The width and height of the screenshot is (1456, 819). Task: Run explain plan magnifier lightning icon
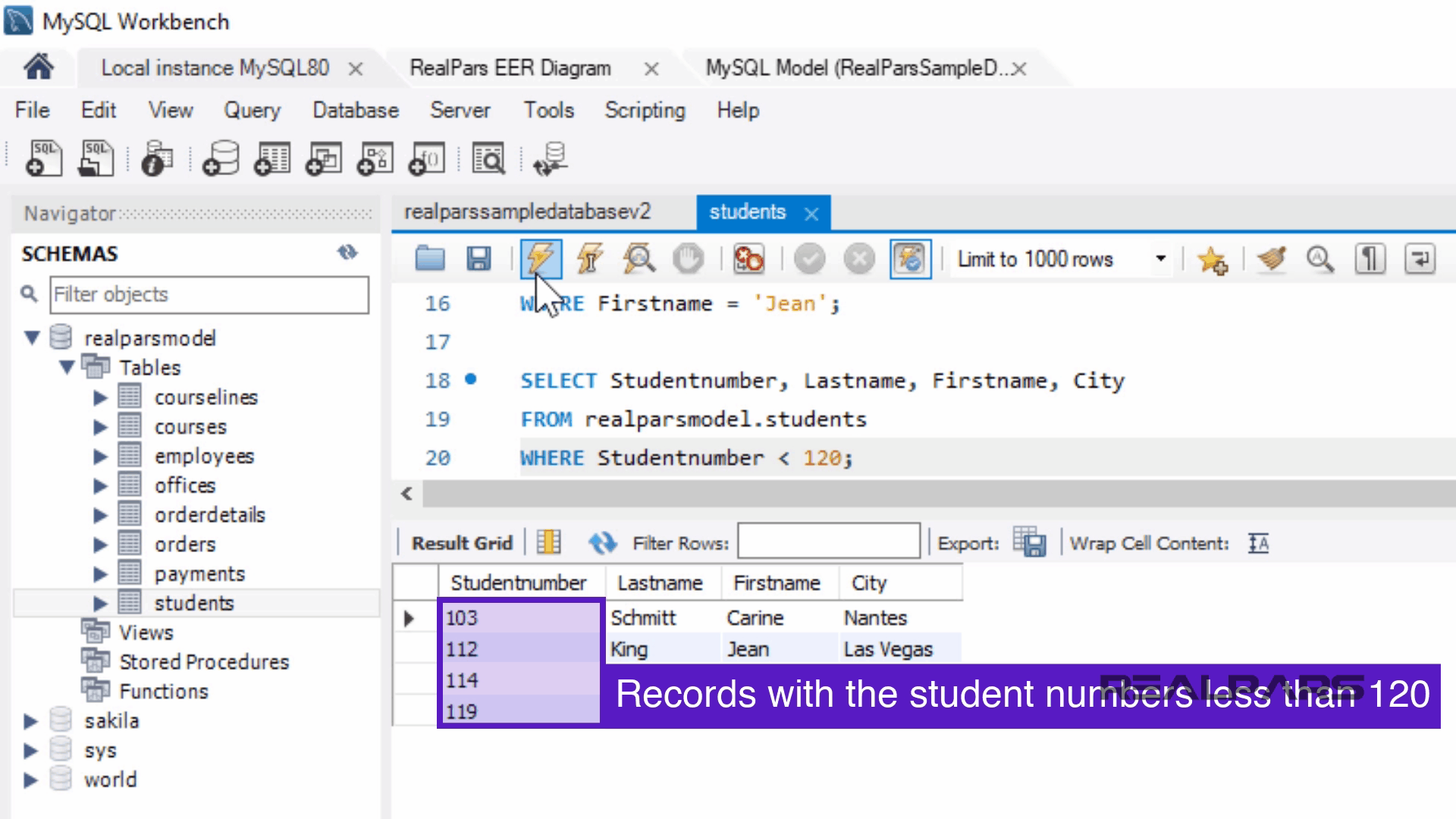(639, 259)
